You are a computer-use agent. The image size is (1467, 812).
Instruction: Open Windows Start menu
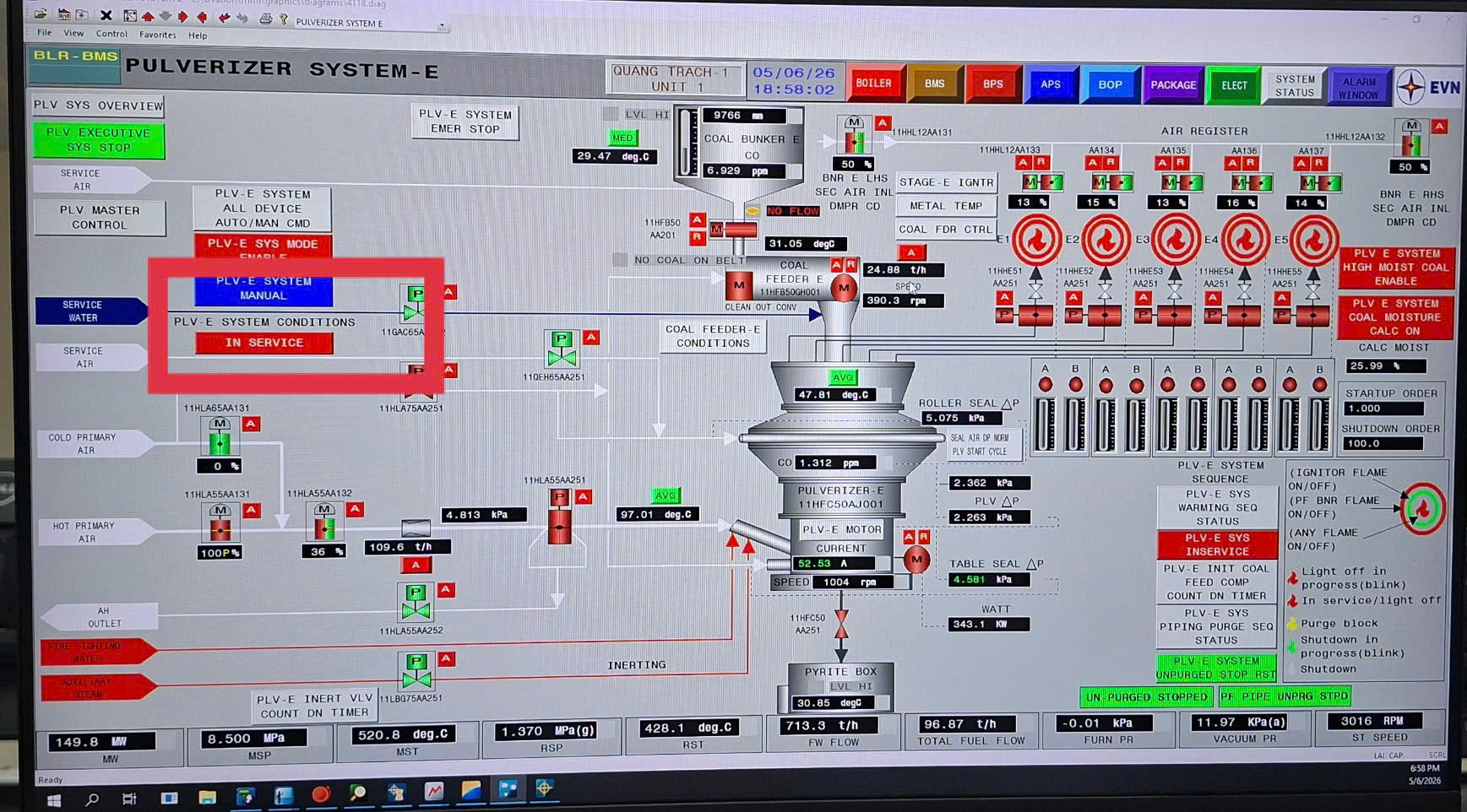(53, 798)
